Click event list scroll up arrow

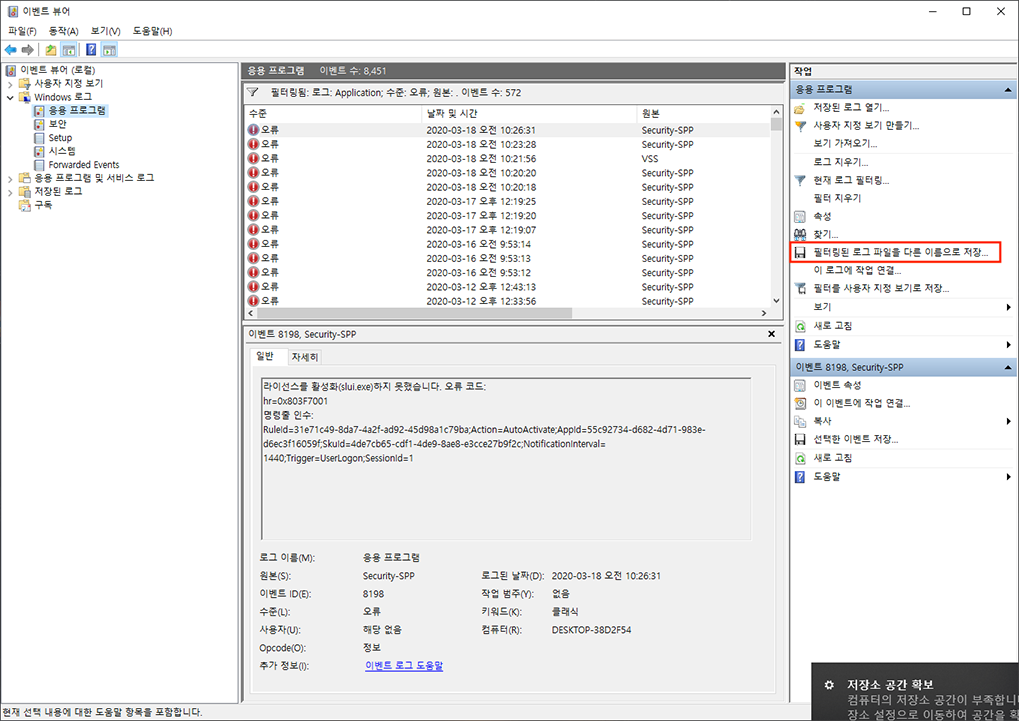click(776, 112)
